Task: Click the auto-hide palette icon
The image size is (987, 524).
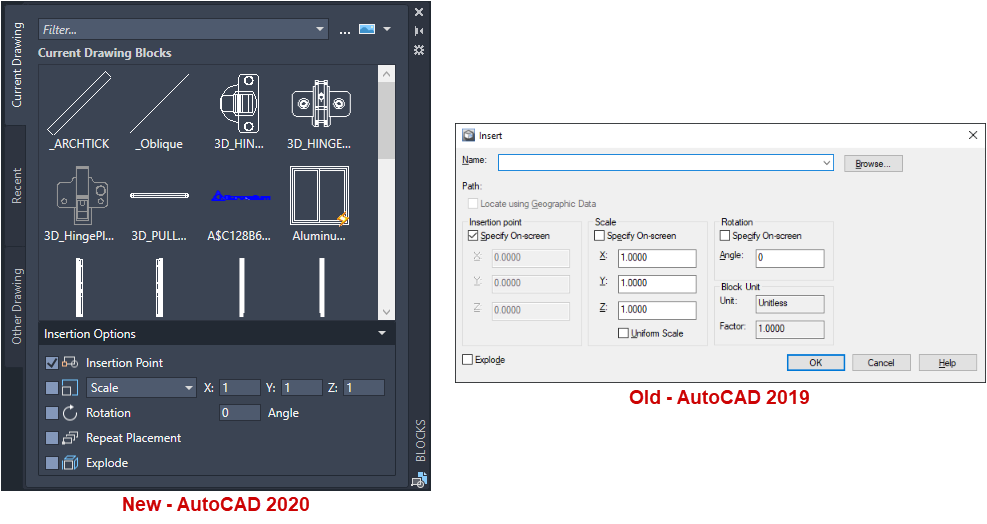Action: point(419,31)
